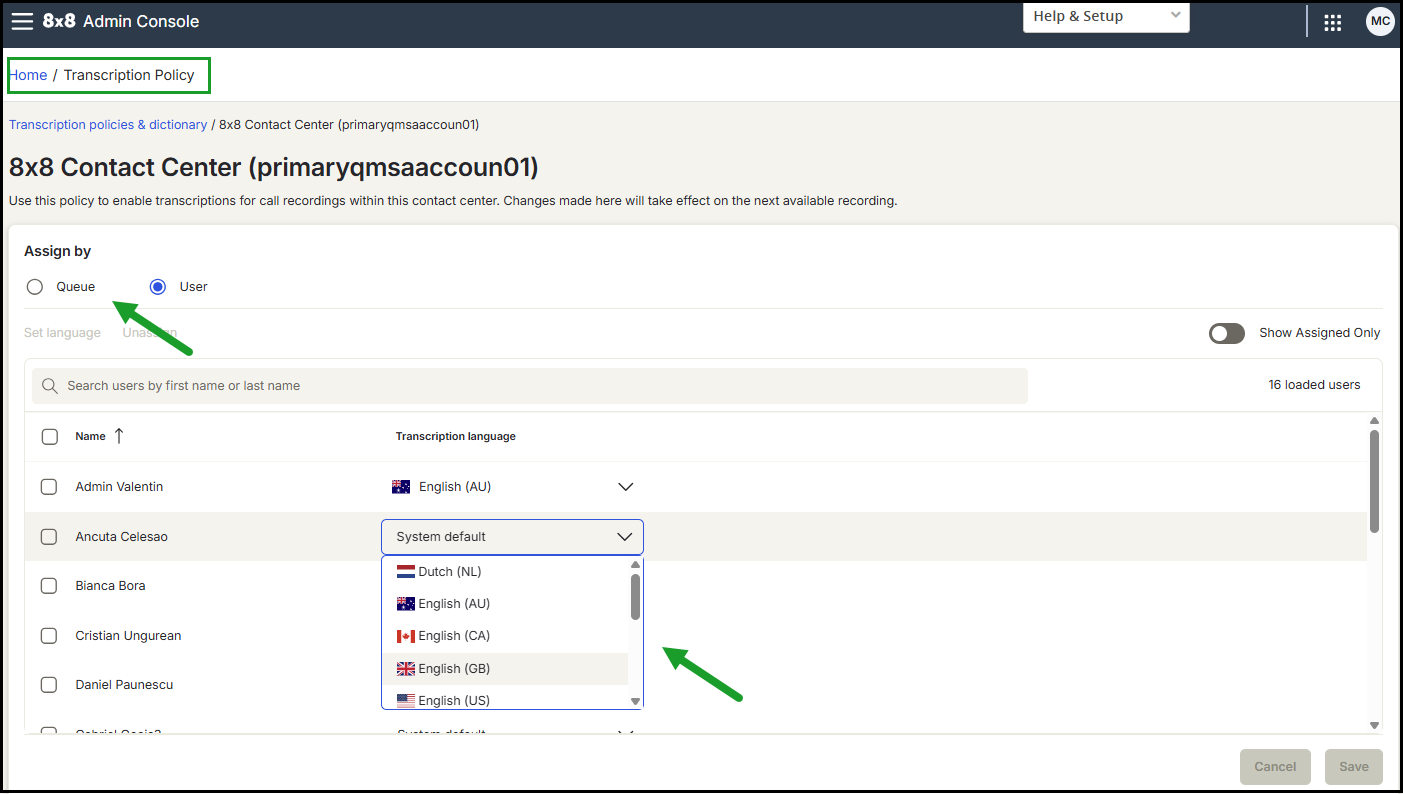Check the Bianca Bora checkbox

coord(49,586)
